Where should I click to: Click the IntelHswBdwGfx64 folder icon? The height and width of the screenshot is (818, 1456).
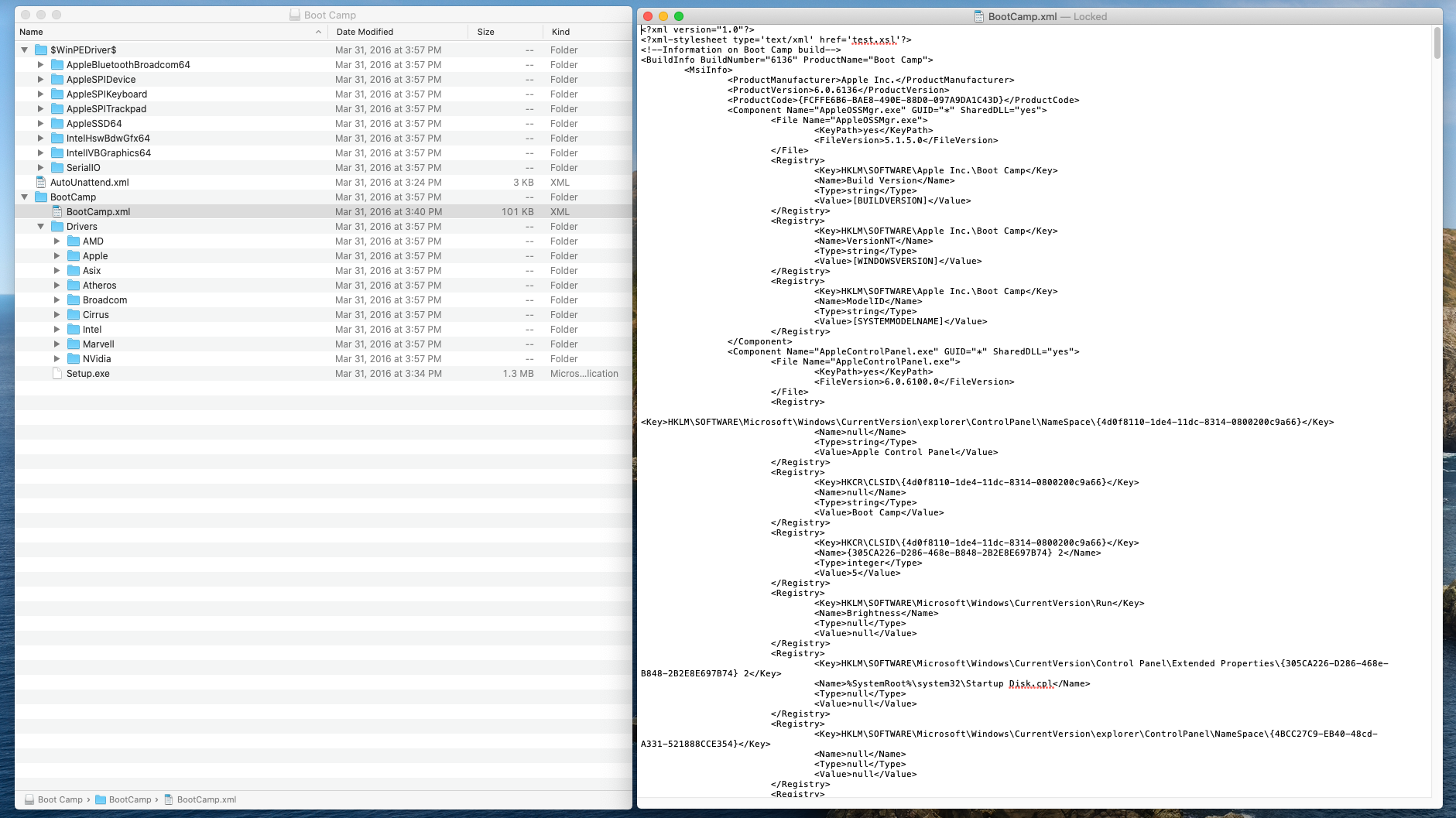[x=57, y=139]
